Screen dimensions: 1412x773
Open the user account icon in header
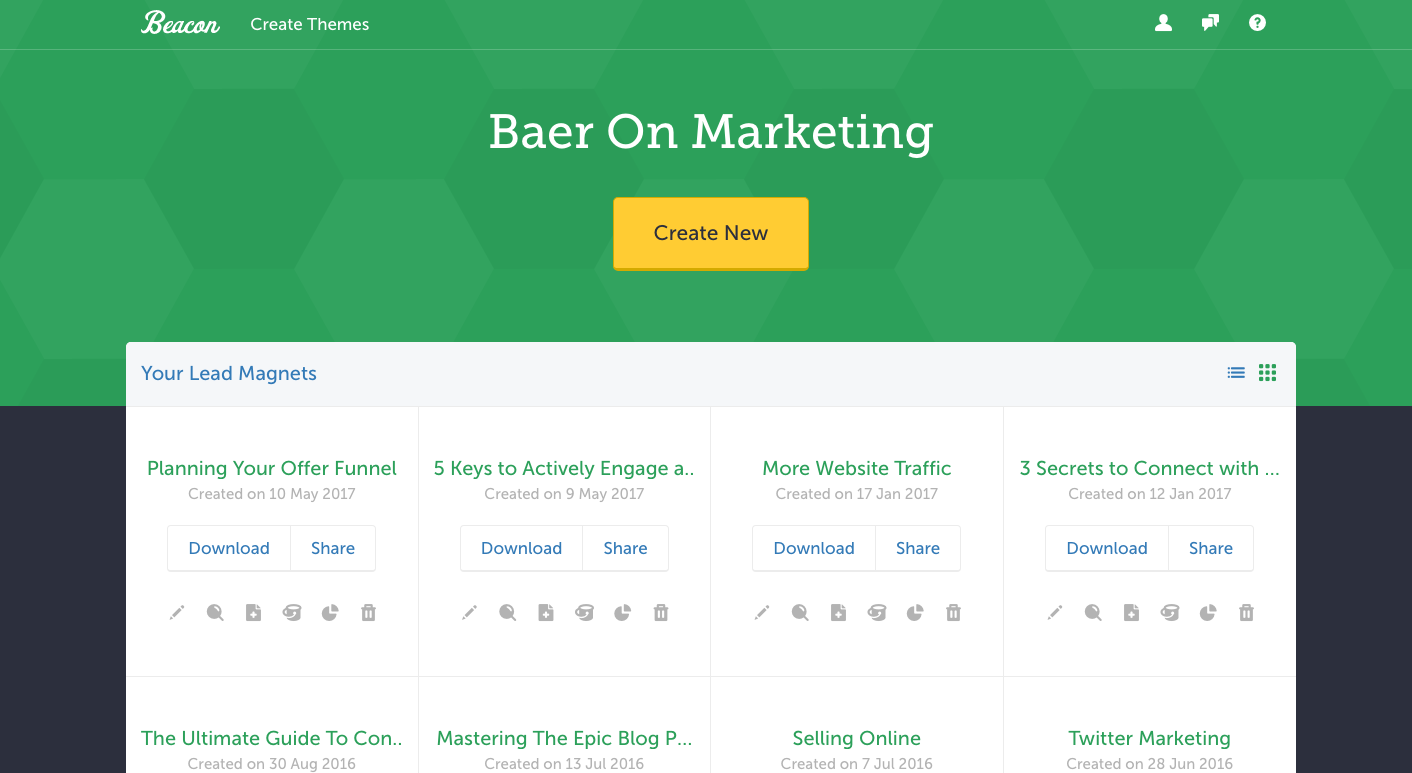pyautogui.click(x=1163, y=23)
